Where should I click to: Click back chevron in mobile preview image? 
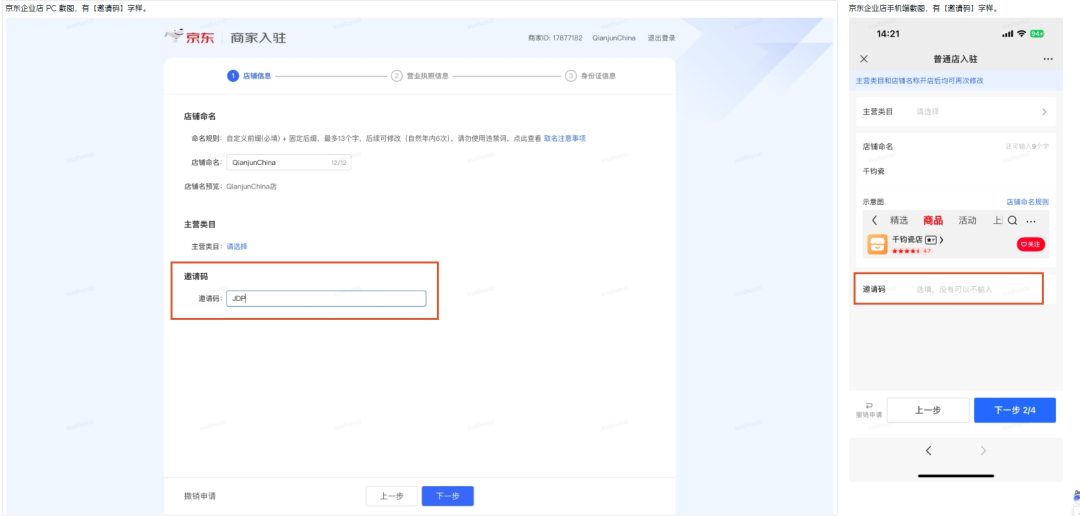point(875,220)
